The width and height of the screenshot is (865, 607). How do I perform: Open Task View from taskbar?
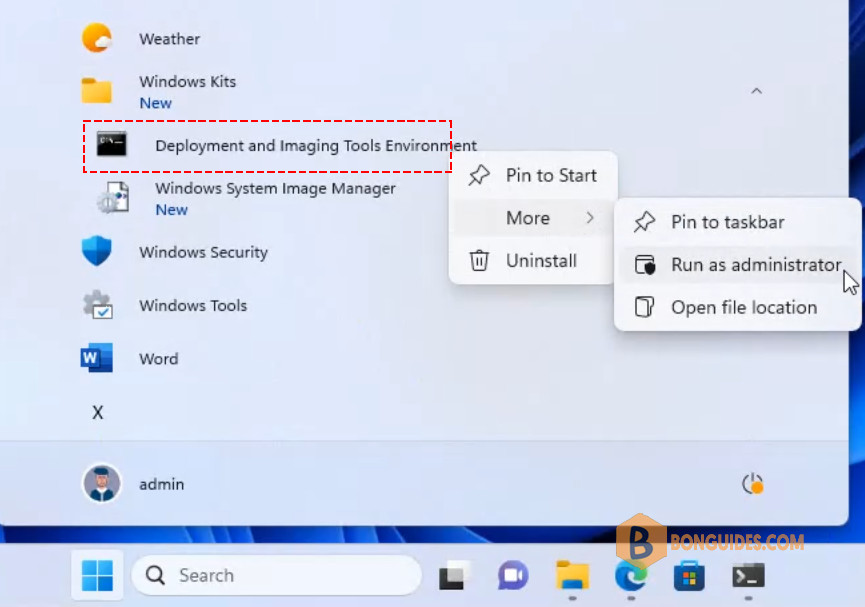[x=453, y=576]
